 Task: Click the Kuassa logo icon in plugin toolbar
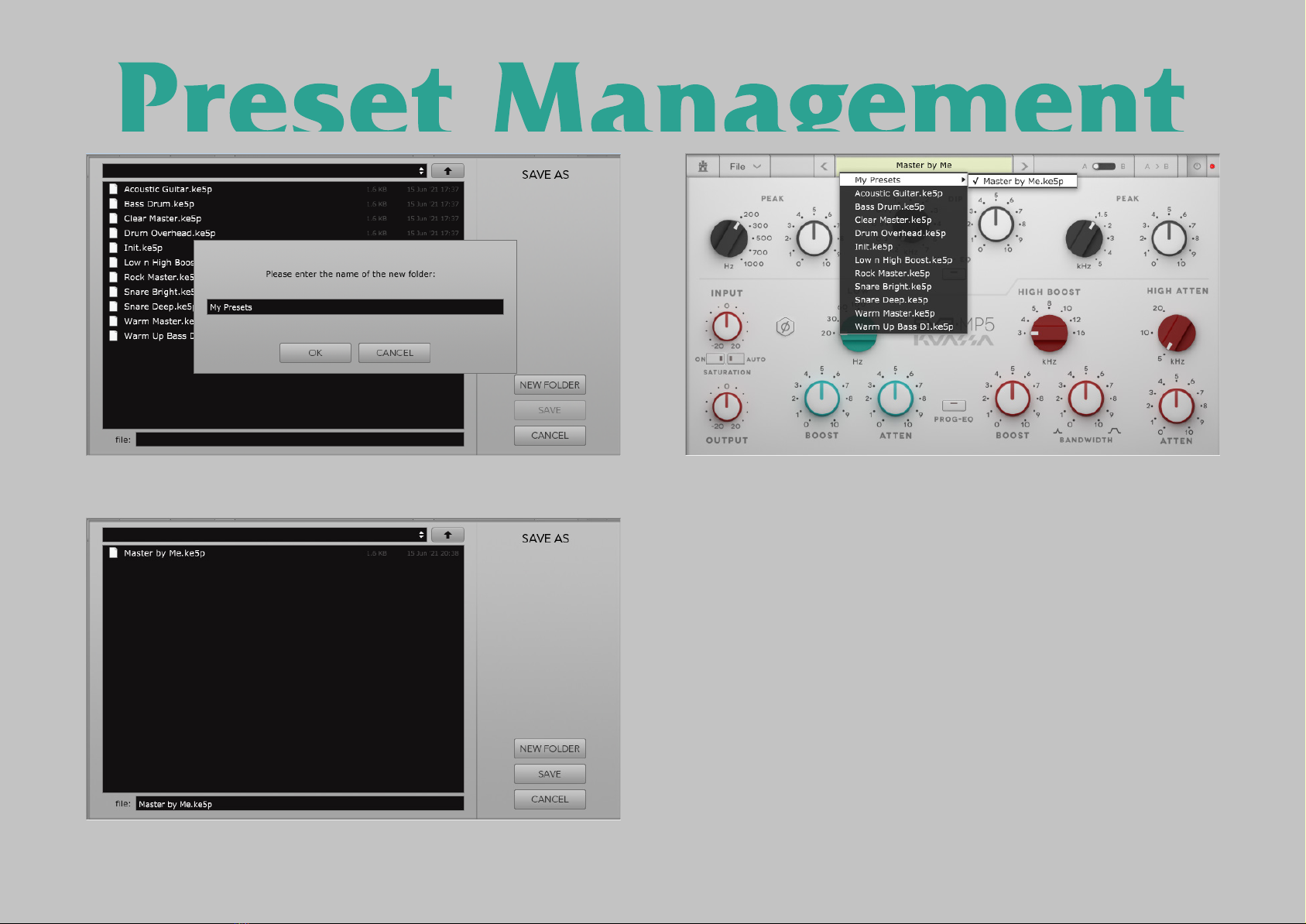pos(703,166)
